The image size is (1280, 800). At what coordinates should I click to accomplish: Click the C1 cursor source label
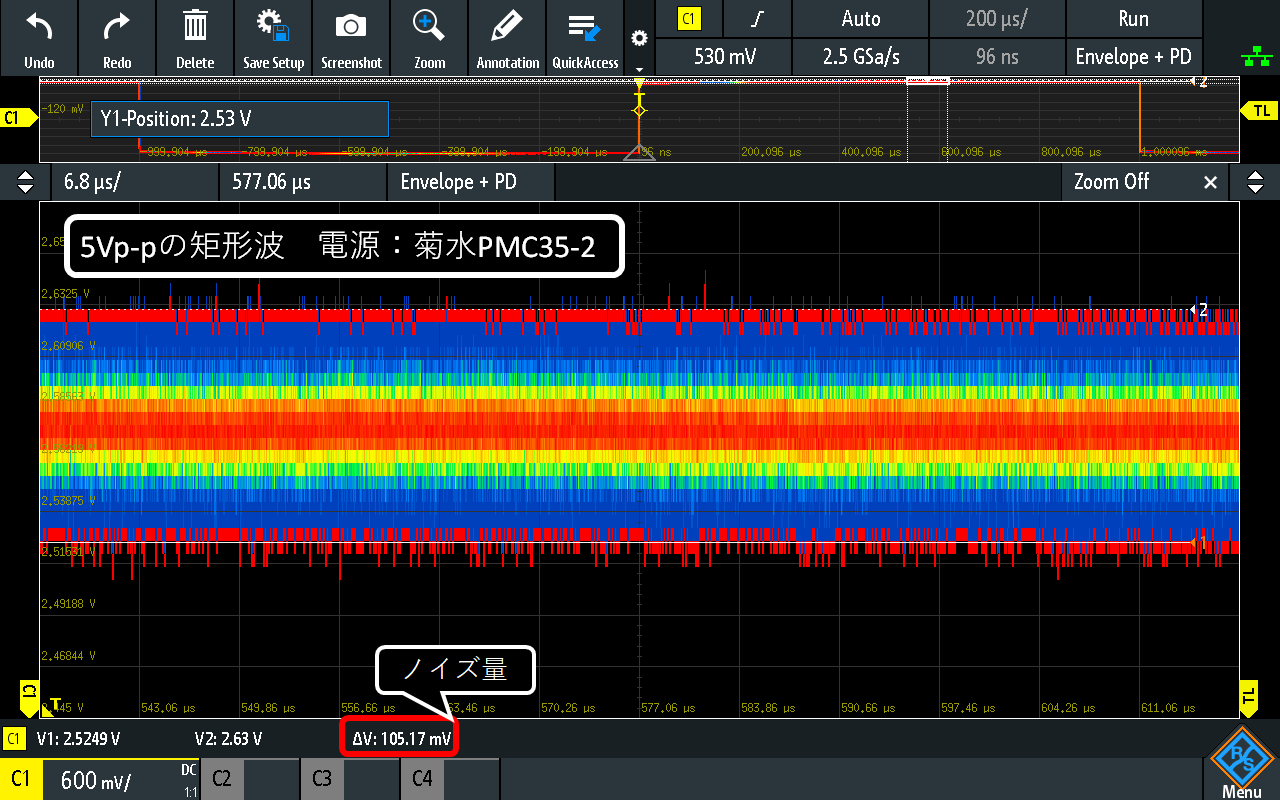(x=14, y=739)
